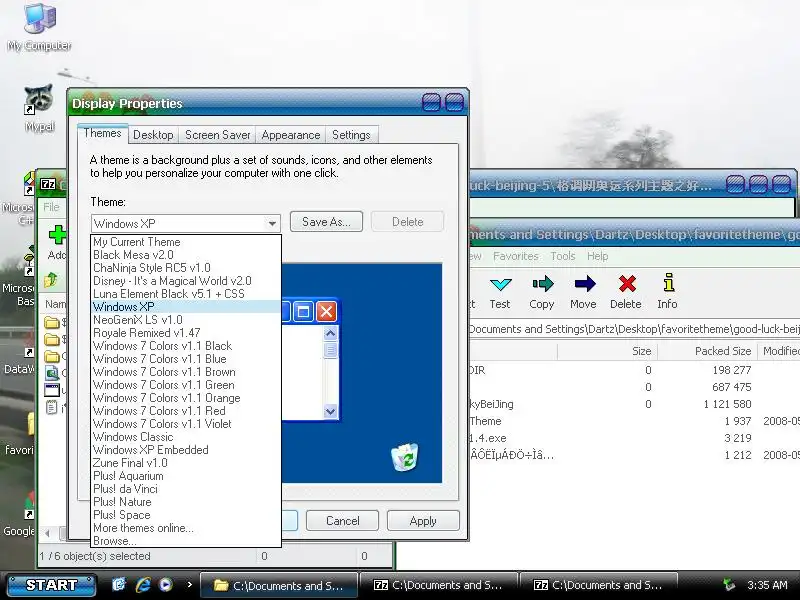Image resolution: width=800 pixels, height=600 pixels.
Task: Select Windows XP Embedded theme
Action: [x=186, y=450]
